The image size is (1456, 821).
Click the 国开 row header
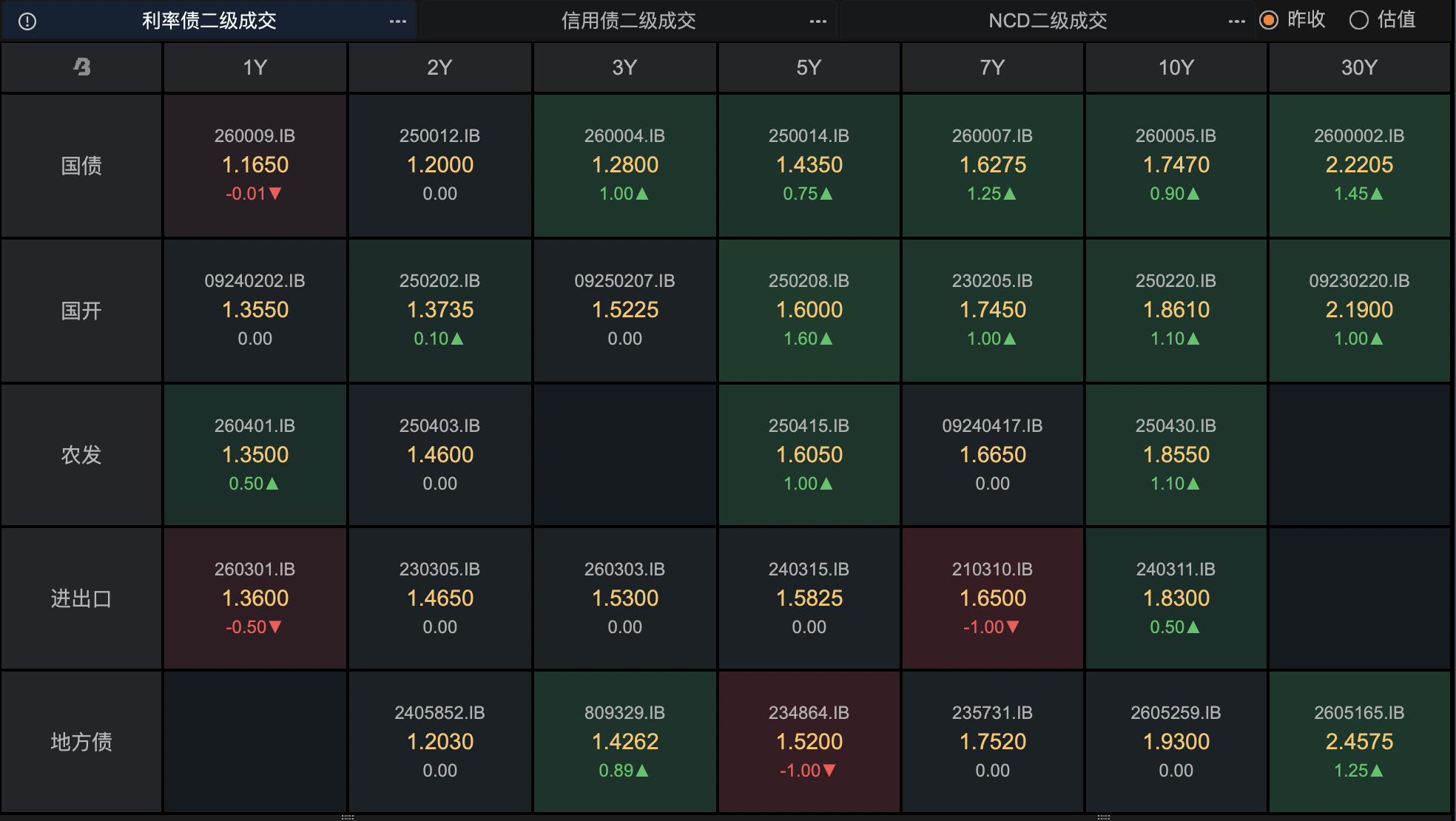[x=81, y=311]
